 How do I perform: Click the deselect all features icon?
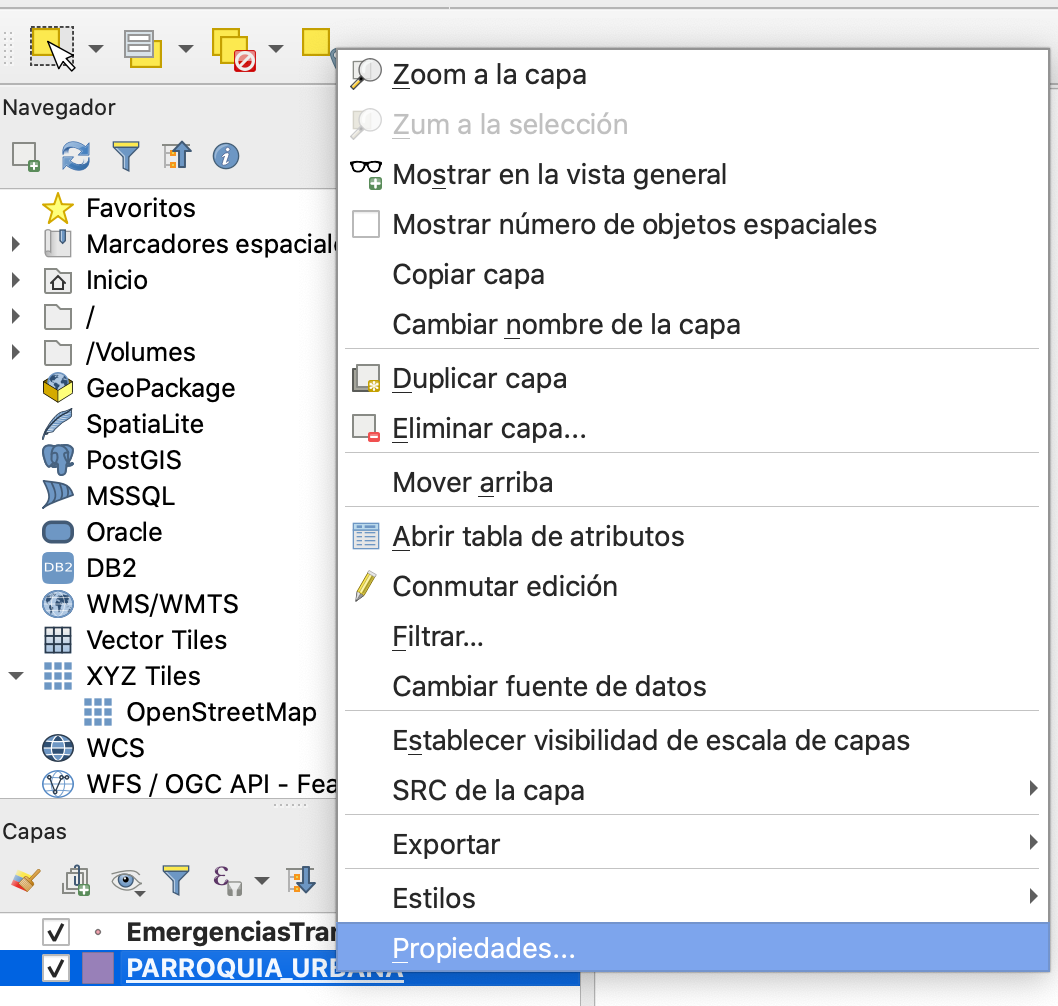click(x=233, y=48)
